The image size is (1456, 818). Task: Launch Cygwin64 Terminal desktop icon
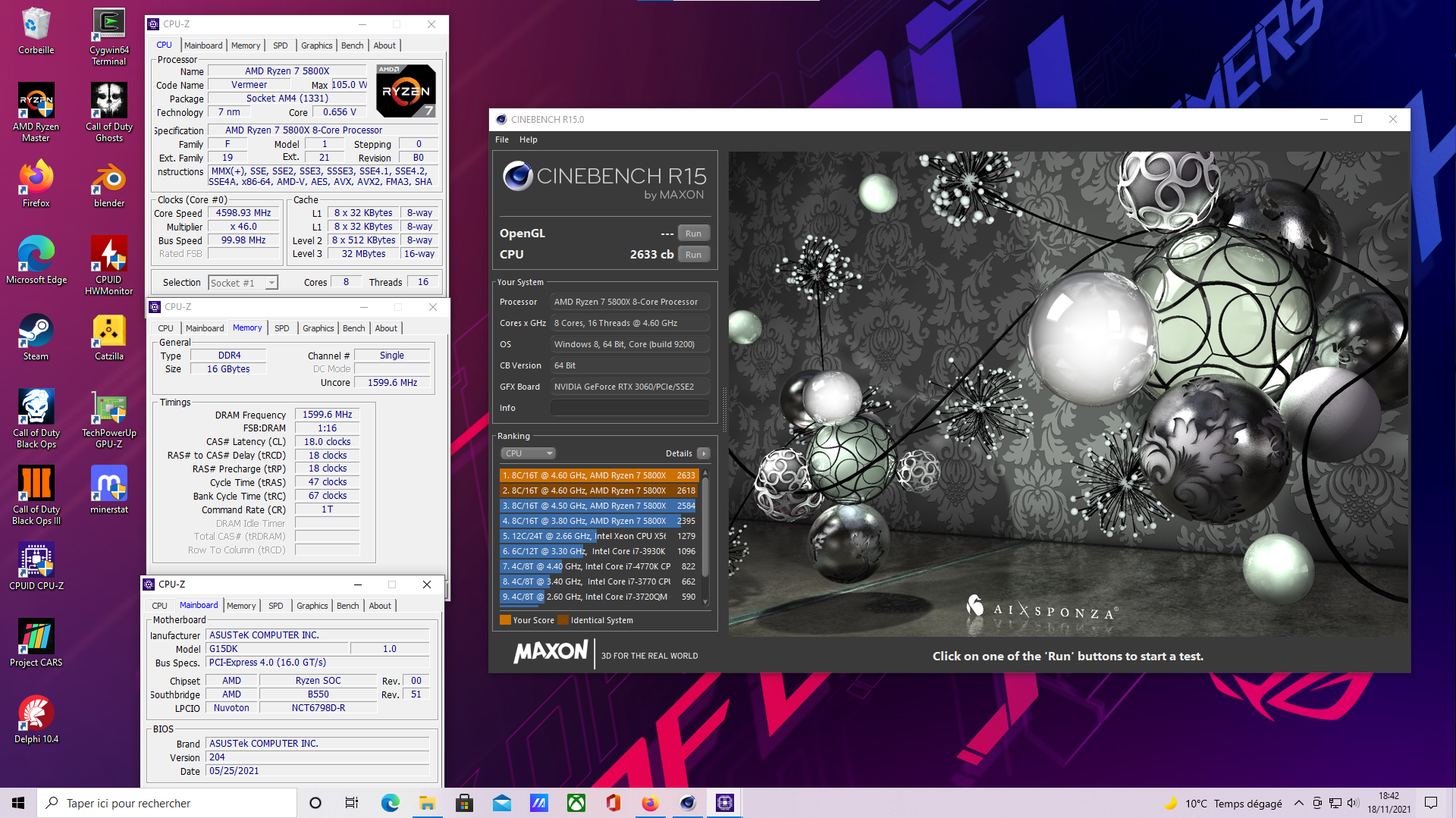pyautogui.click(x=109, y=36)
